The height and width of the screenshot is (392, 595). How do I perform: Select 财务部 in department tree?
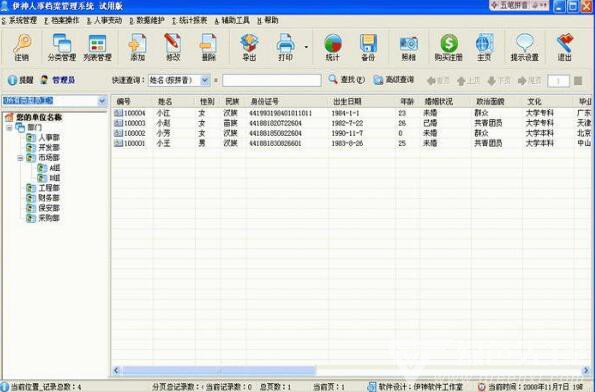pos(49,198)
